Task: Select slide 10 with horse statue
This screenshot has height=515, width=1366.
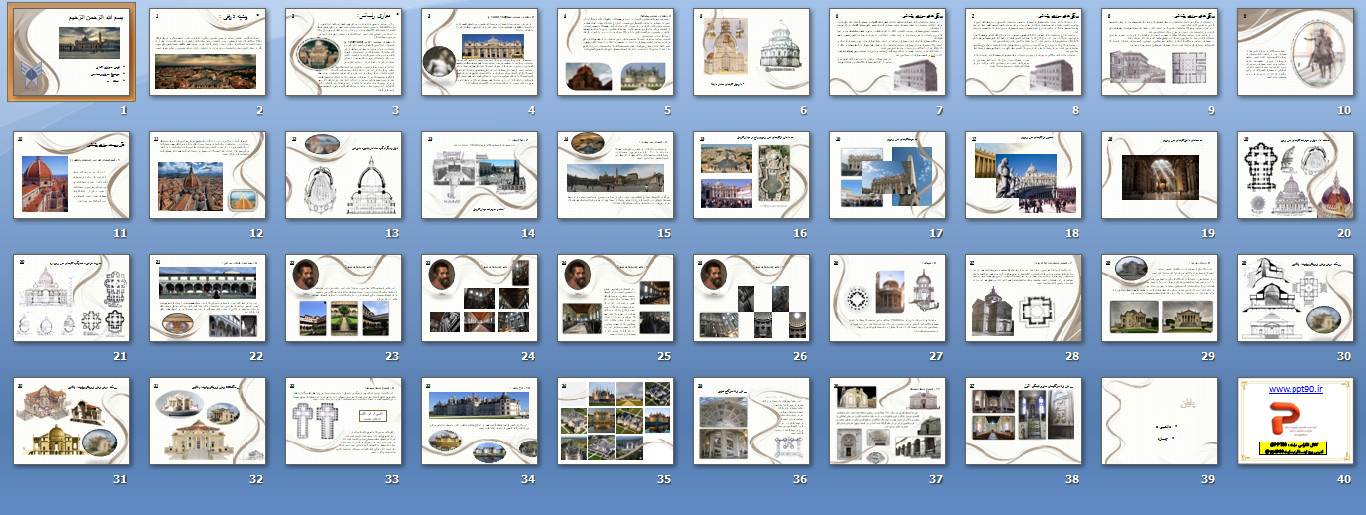Action: click(1295, 53)
